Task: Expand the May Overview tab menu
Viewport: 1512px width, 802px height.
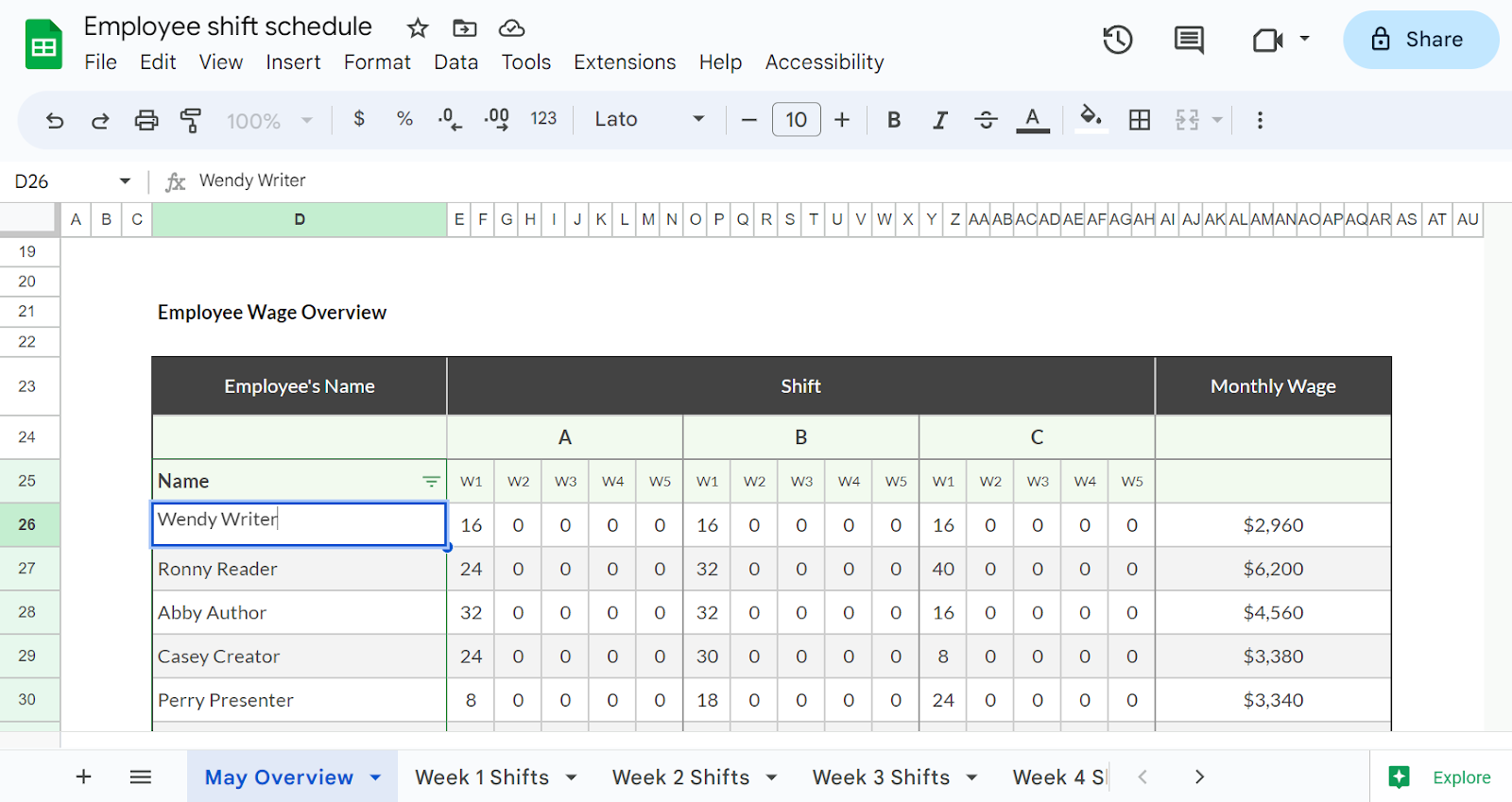Action: [376, 777]
